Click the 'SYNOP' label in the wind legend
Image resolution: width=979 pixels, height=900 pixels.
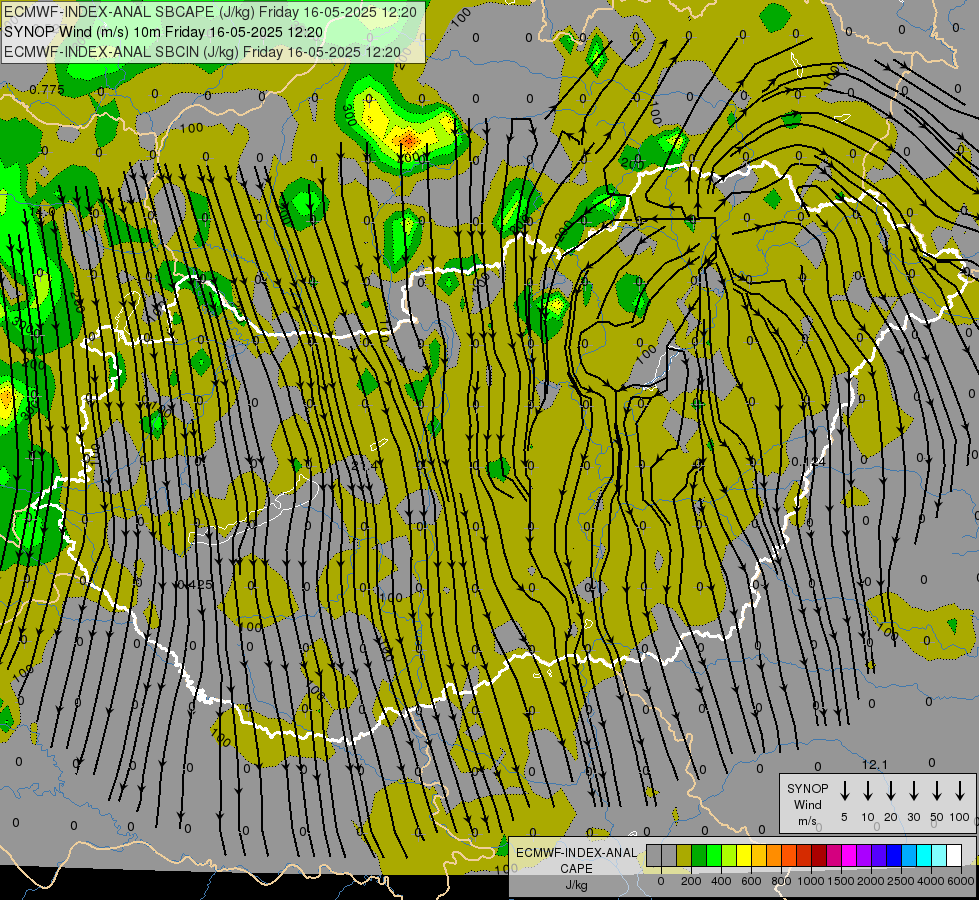pyautogui.click(x=807, y=788)
